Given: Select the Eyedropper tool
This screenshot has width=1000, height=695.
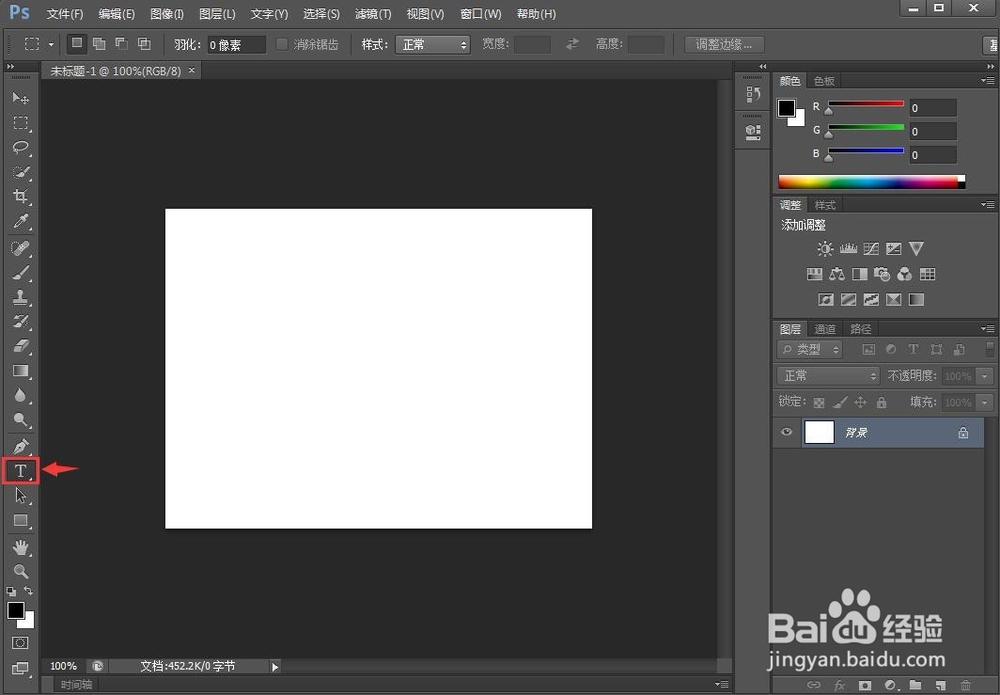Looking at the screenshot, I should coord(20,221).
